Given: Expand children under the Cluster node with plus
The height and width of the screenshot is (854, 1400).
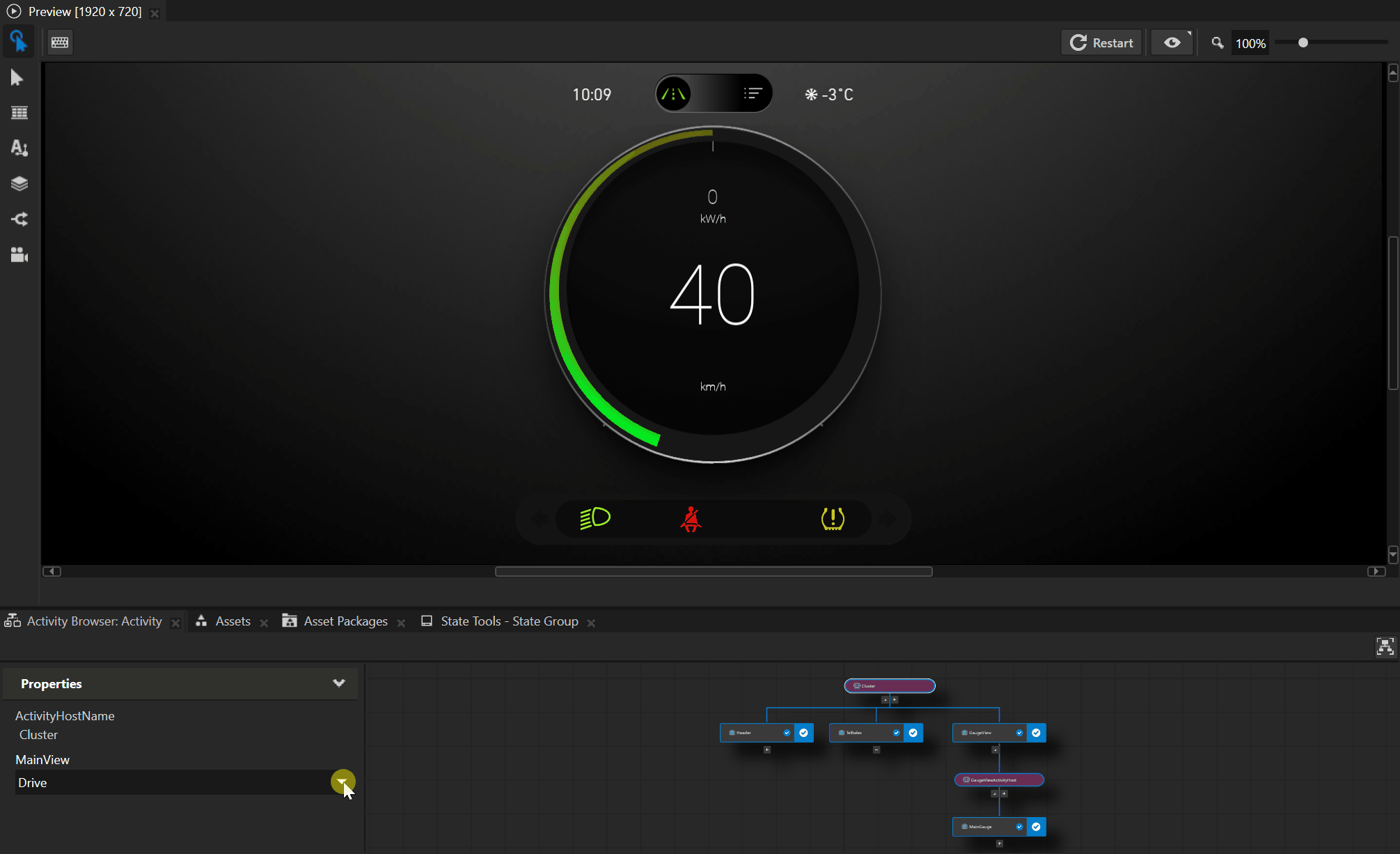Looking at the screenshot, I should pos(895,699).
